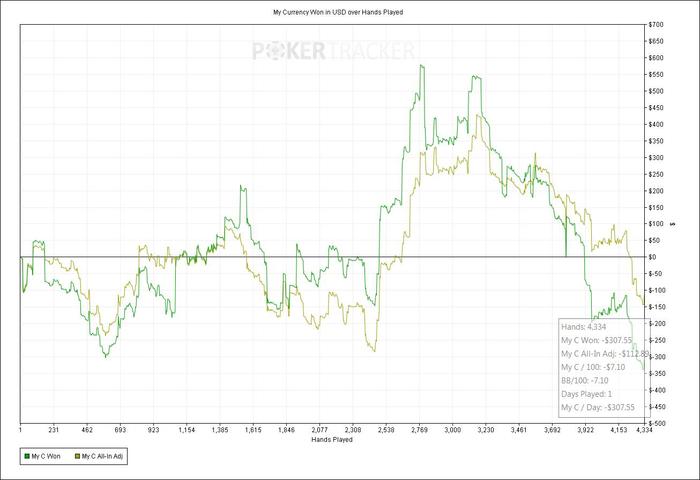Click 'My C / 100: -$7.10' stat line
Screen dimensions: 700x480
click(593, 367)
